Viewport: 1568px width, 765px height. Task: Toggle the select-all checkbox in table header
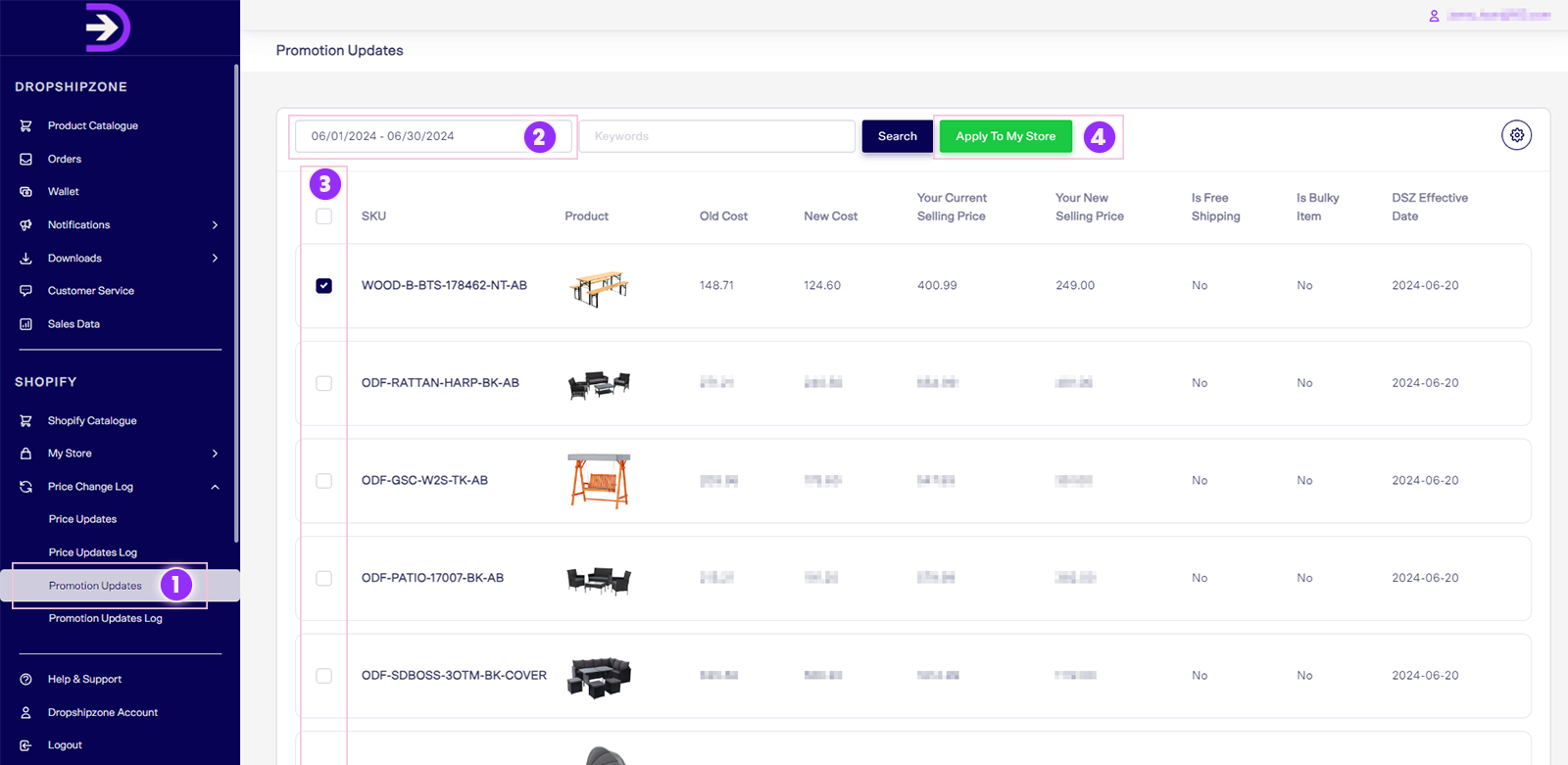click(x=324, y=216)
